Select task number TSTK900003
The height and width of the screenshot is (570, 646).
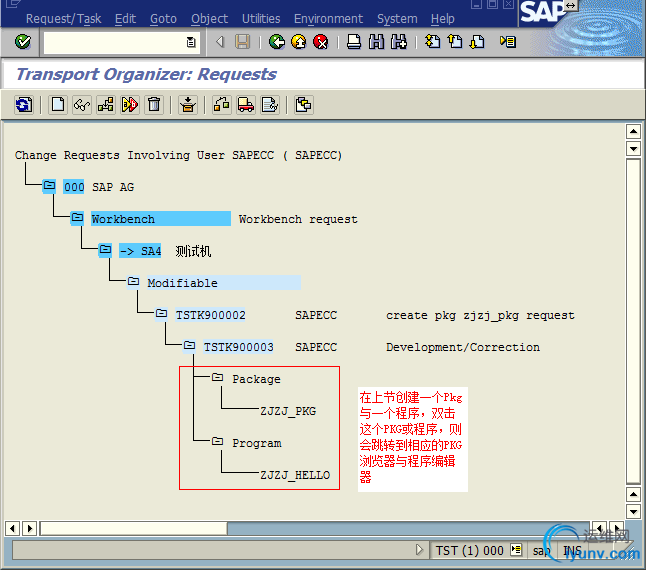tap(239, 347)
